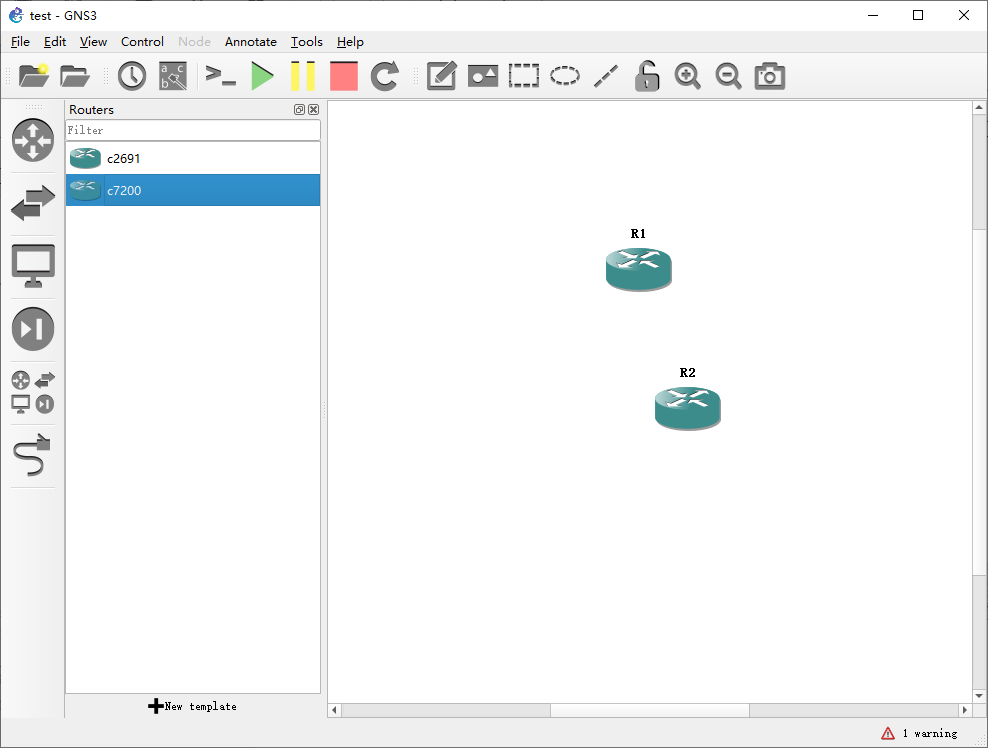Click the 1 warning status indicator
Image resolution: width=988 pixels, height=748 pixels.
tap(919, 734)
